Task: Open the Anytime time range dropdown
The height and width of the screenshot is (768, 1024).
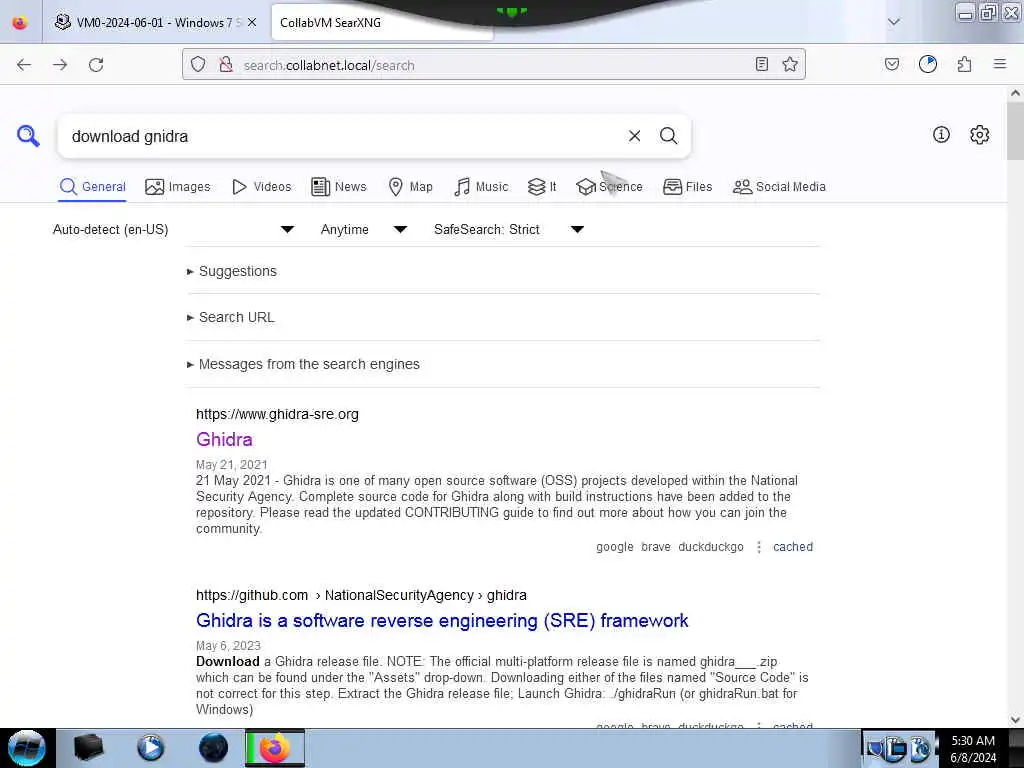Action: [x=364, y=229]
